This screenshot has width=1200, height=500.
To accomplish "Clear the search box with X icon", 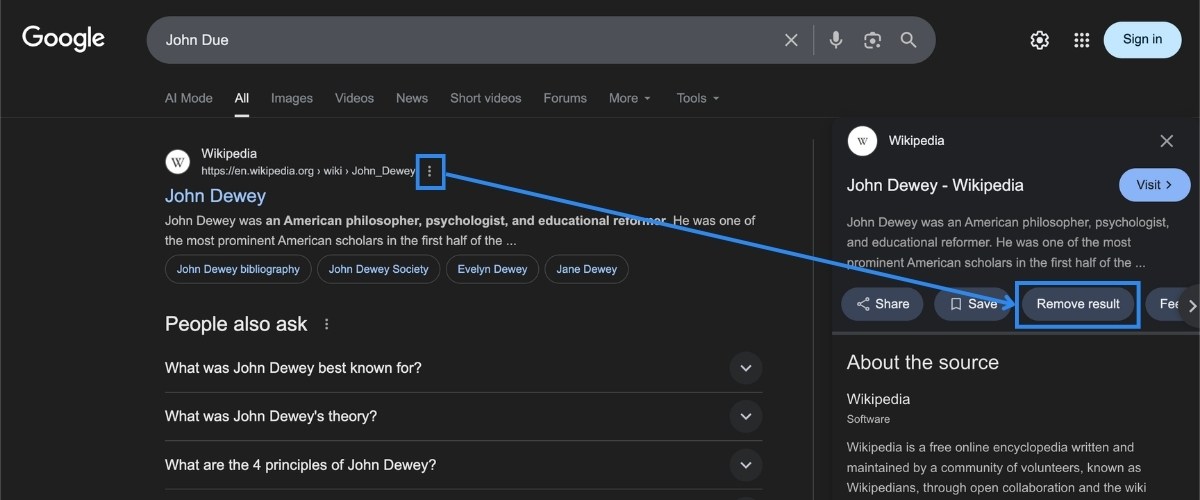I will click(x=791, y=40).
